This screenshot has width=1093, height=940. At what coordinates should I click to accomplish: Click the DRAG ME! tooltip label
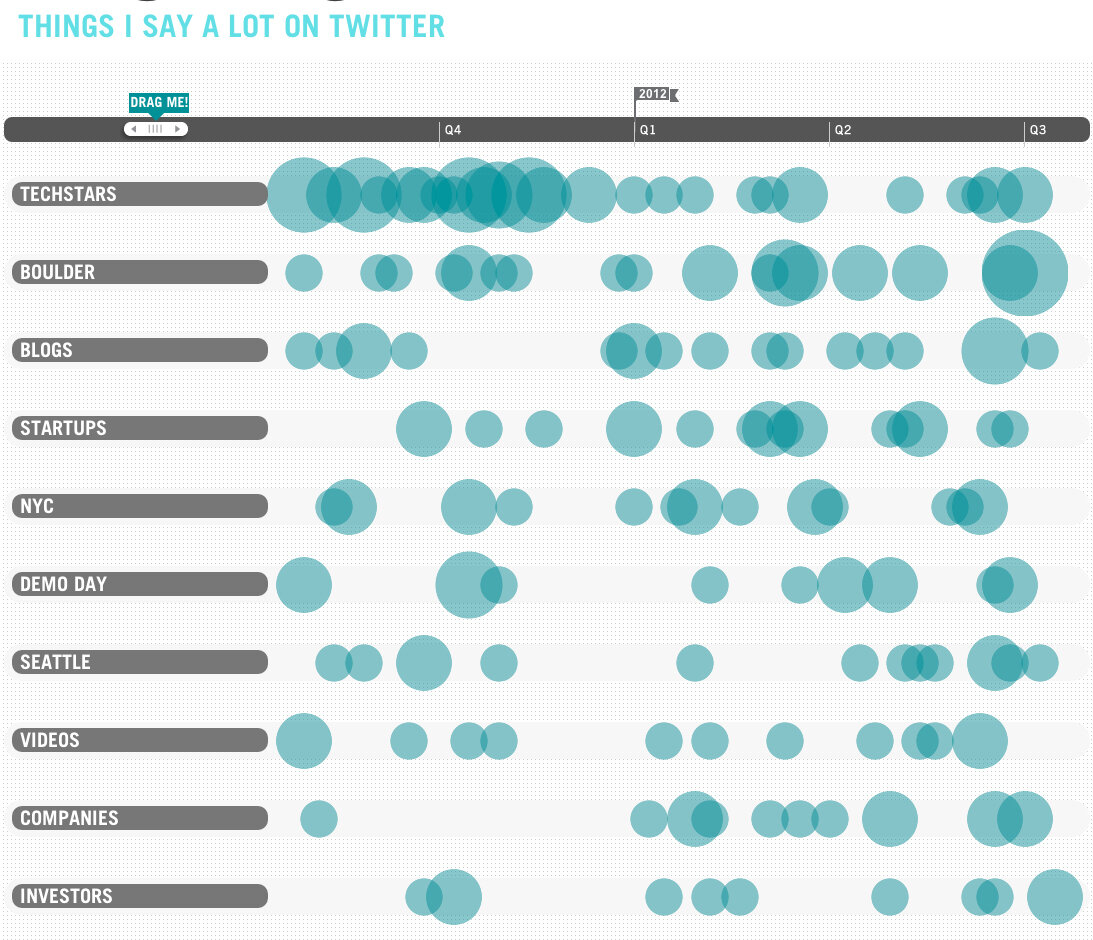tap(159, 102)
